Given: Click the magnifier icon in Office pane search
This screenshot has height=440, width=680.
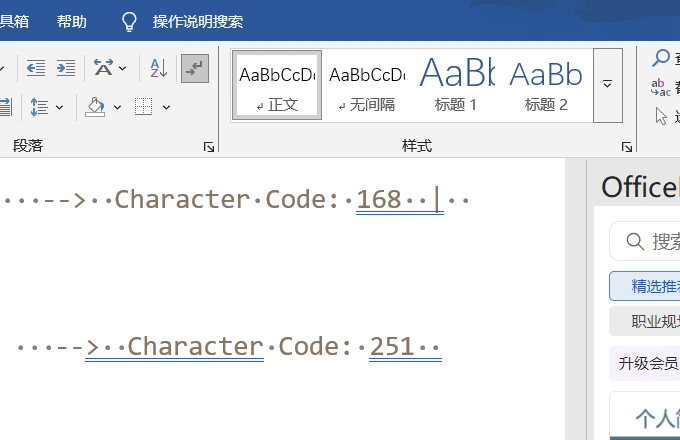Looking at the screenshot, I should (635, 241).
